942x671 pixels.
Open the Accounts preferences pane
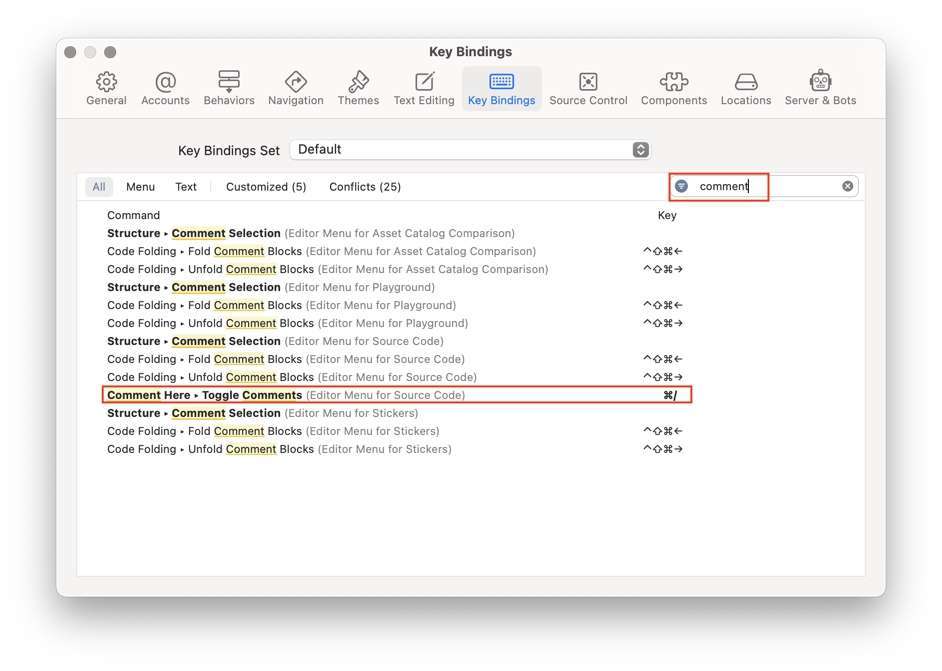point(165,88)
